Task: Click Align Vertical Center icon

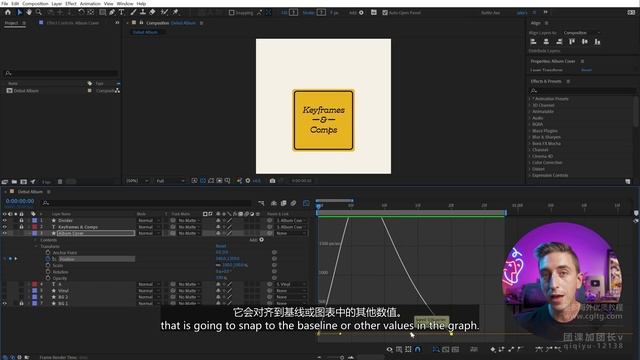Action: pos(584,42)
